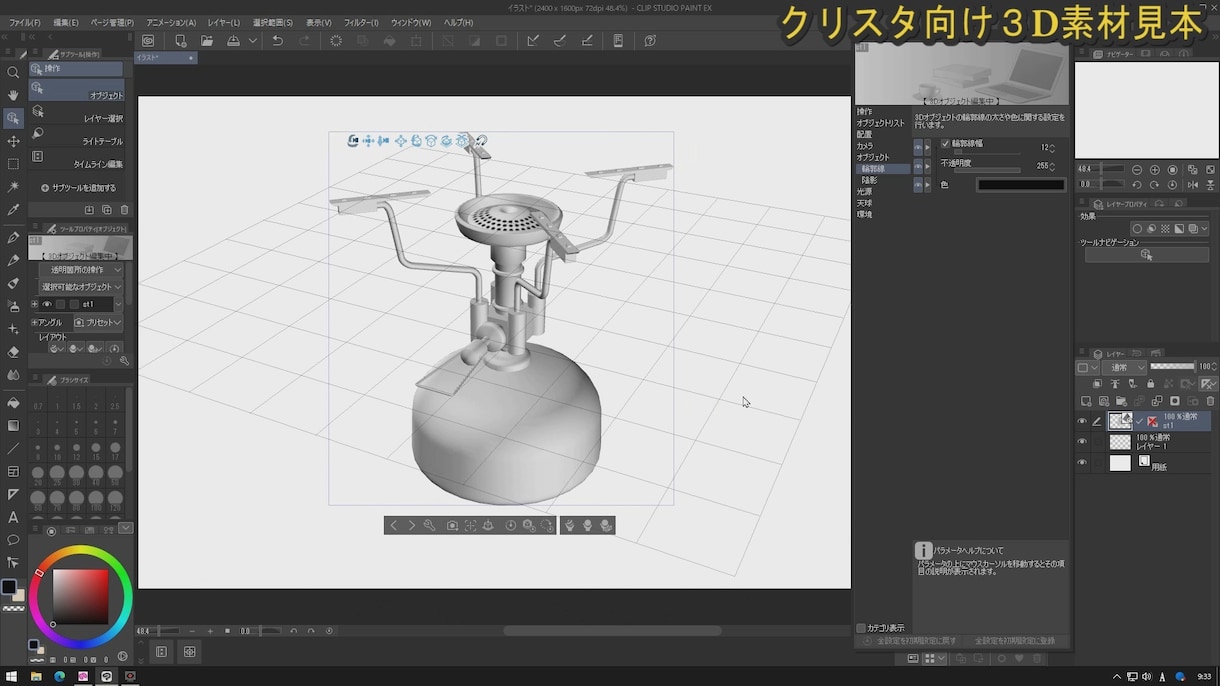Open the フィルター(I) menu
Image resolution: width=1220 pixels, height=686 pixels.
361,22
